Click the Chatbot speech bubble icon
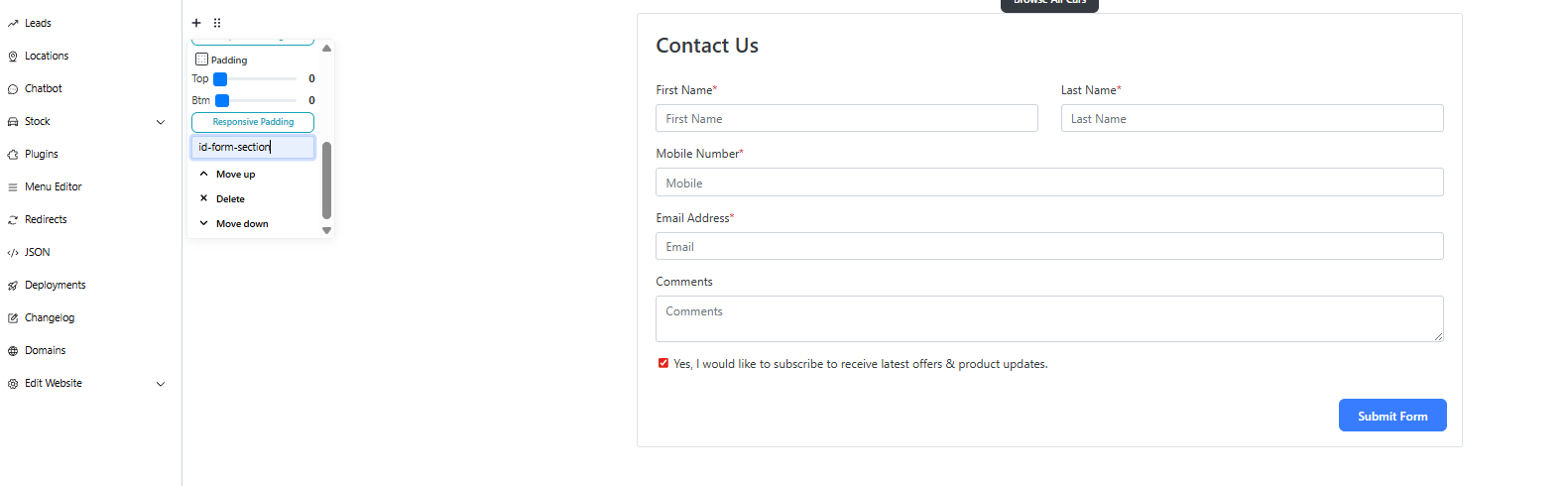Screen dimensions: 1568x486 (13, 89)
